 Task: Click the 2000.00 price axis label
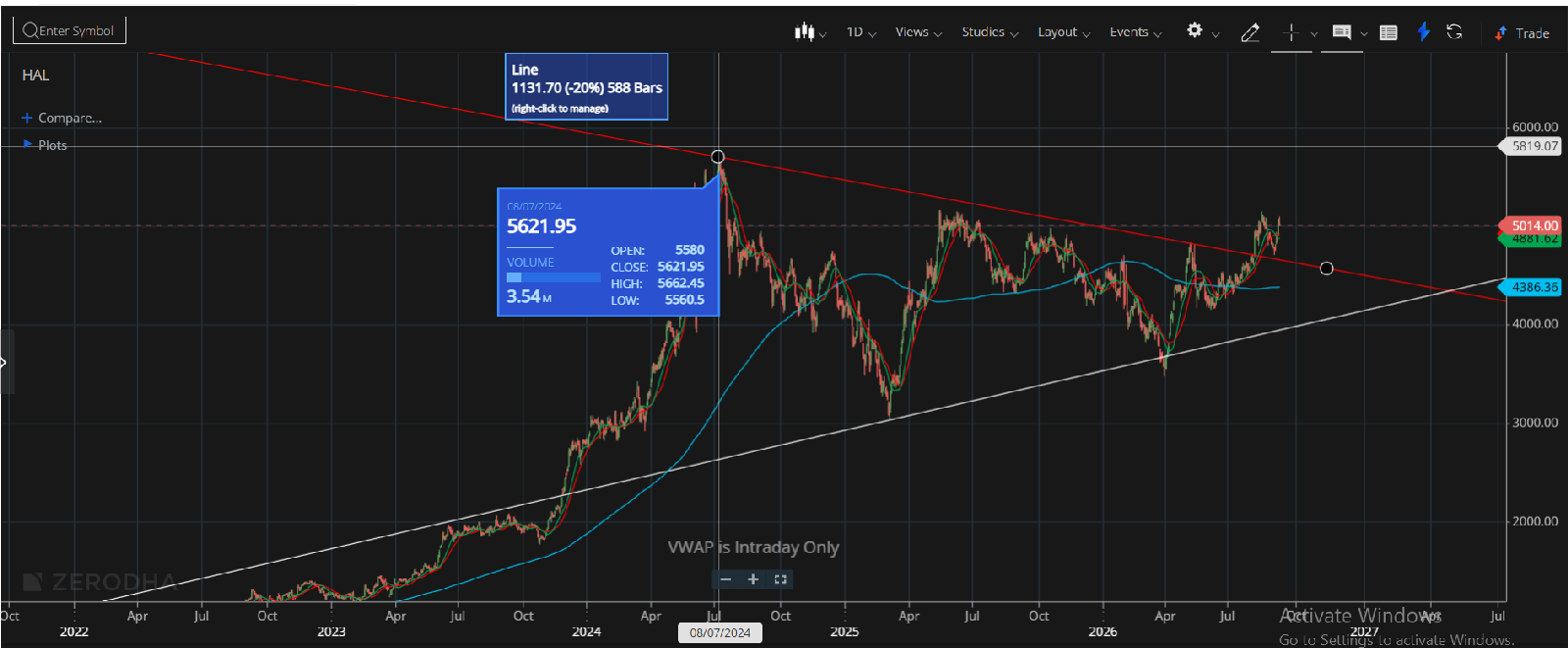(1535, 522)
